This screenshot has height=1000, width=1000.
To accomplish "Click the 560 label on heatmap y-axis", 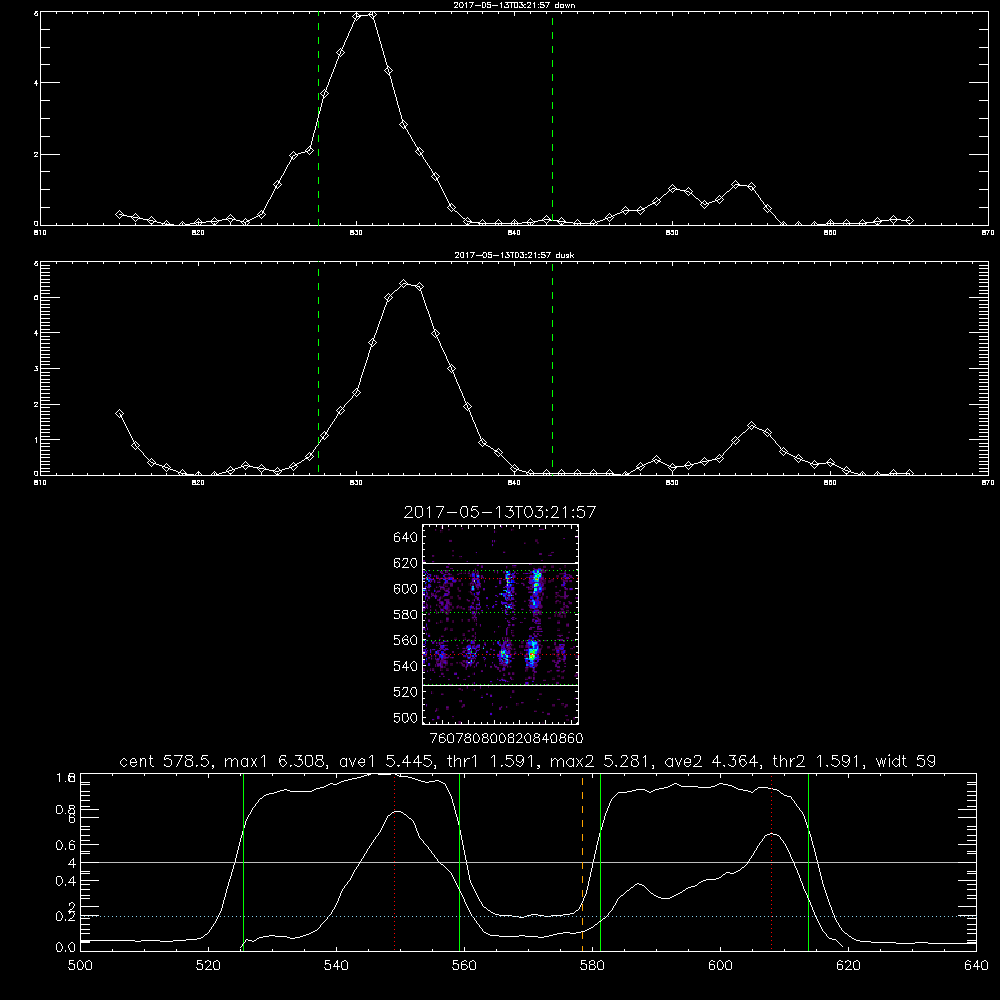I will tap(406, 640).
